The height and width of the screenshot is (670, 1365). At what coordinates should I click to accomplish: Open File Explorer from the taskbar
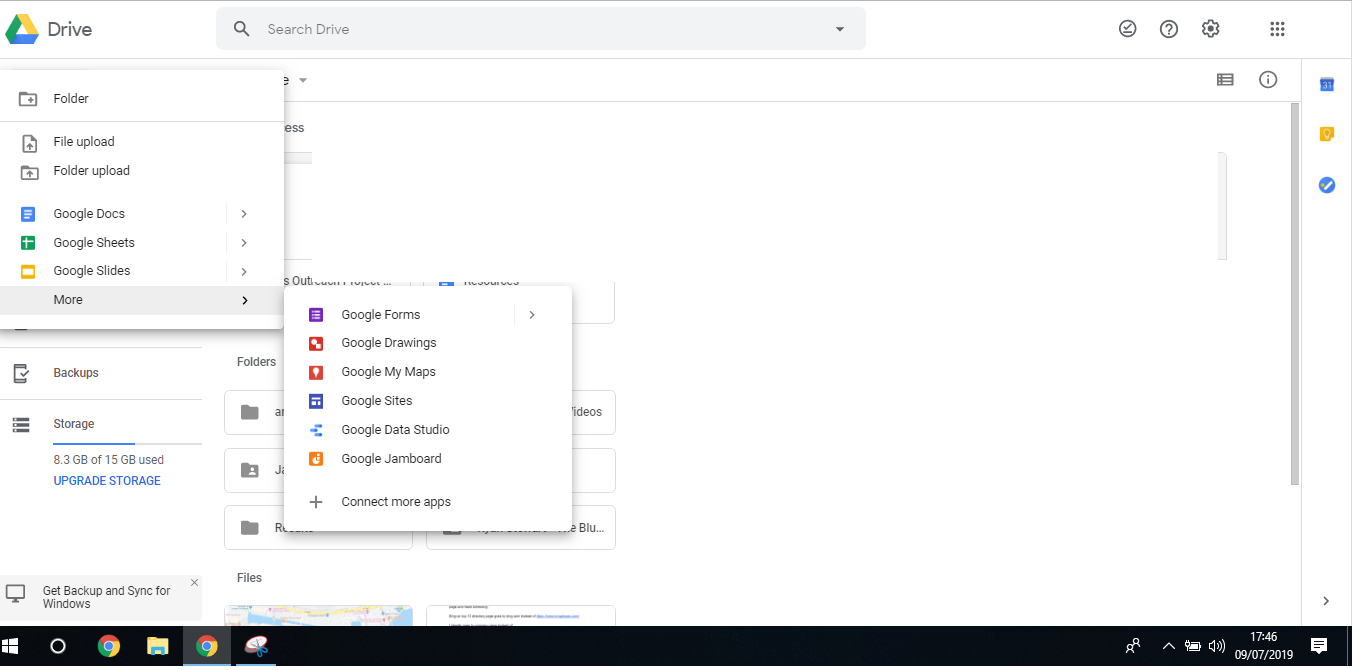[158, 646]
